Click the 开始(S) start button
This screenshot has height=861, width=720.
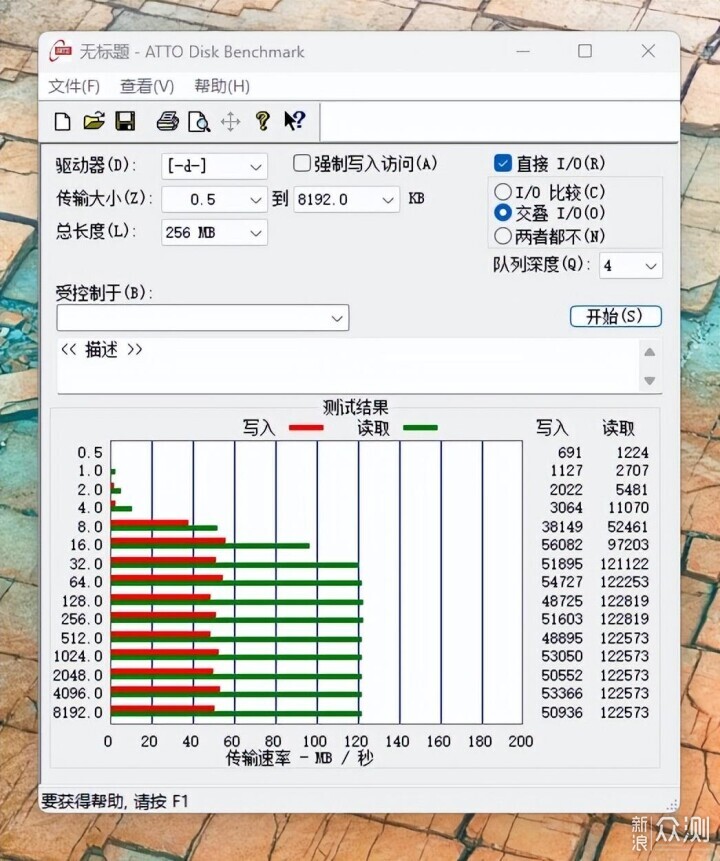616,316
